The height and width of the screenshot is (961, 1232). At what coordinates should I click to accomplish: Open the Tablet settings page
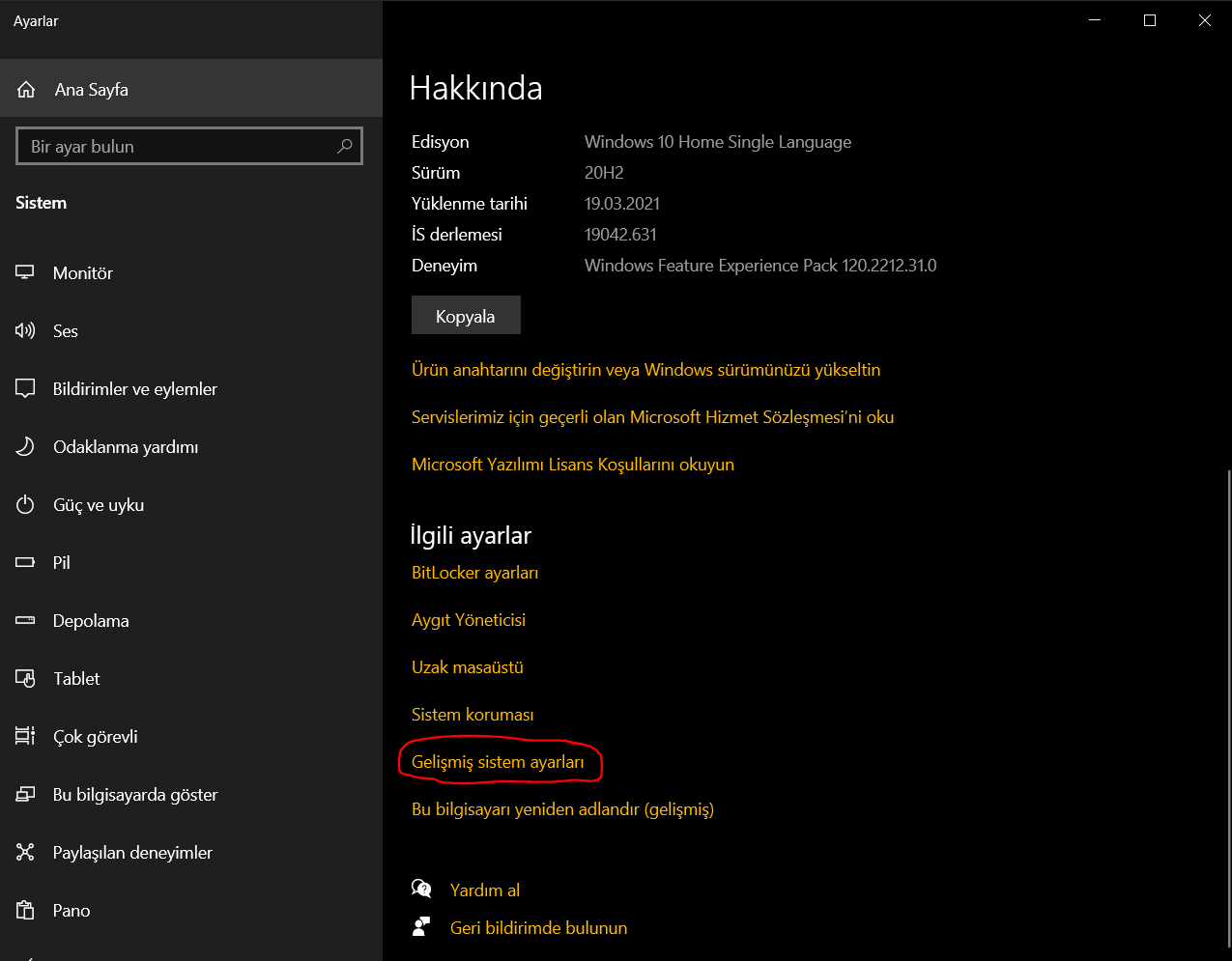[76, 679]
